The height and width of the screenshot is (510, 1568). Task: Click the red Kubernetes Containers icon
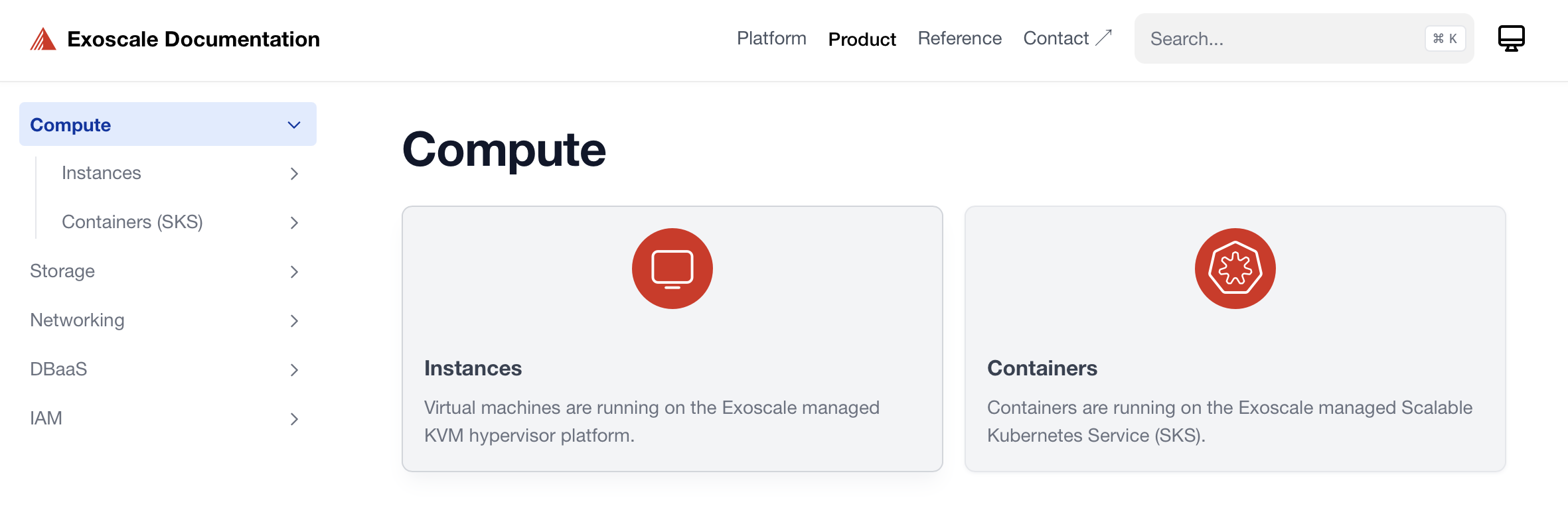tap(1235, 269)
